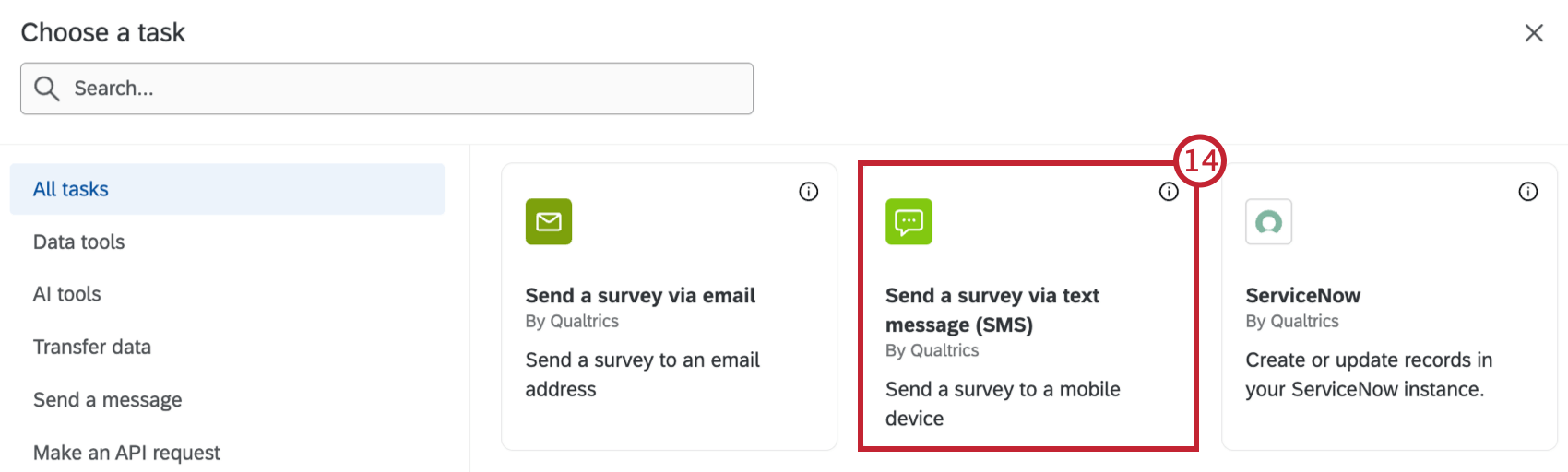Click the green SMS chat bubble icon
The height and width of the screenshot is (472, 1568).
909,221
